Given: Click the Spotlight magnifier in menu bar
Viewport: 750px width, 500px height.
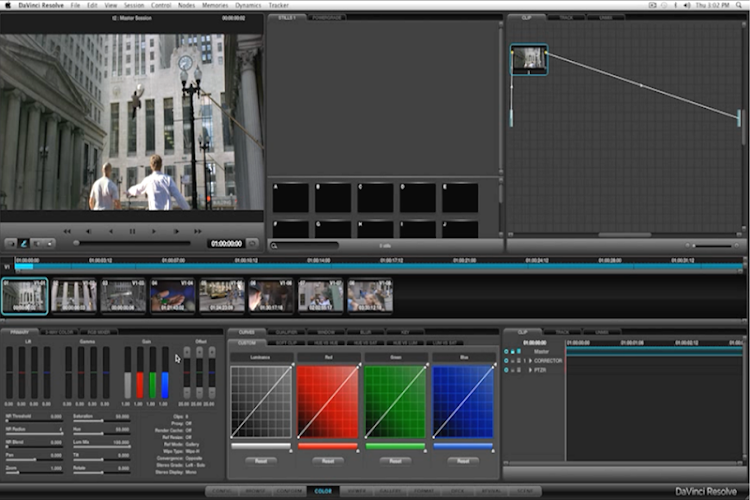Looking at the screenshot, I should [740, 5].
